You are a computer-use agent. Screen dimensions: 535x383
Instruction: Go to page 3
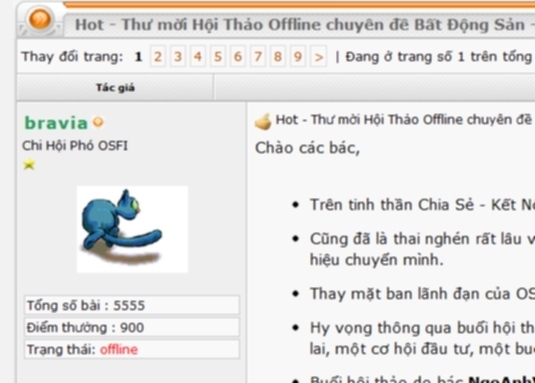pyautogui.click(x=178, y=56)
